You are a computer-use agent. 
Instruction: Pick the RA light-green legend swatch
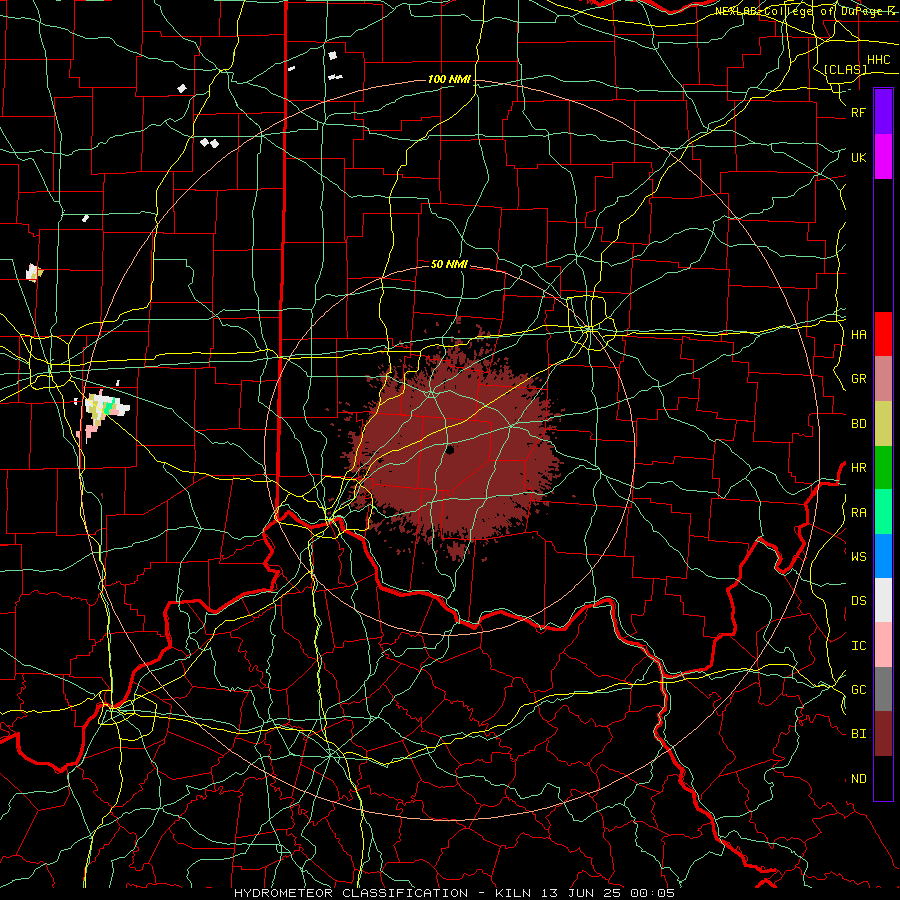[883, 512]
